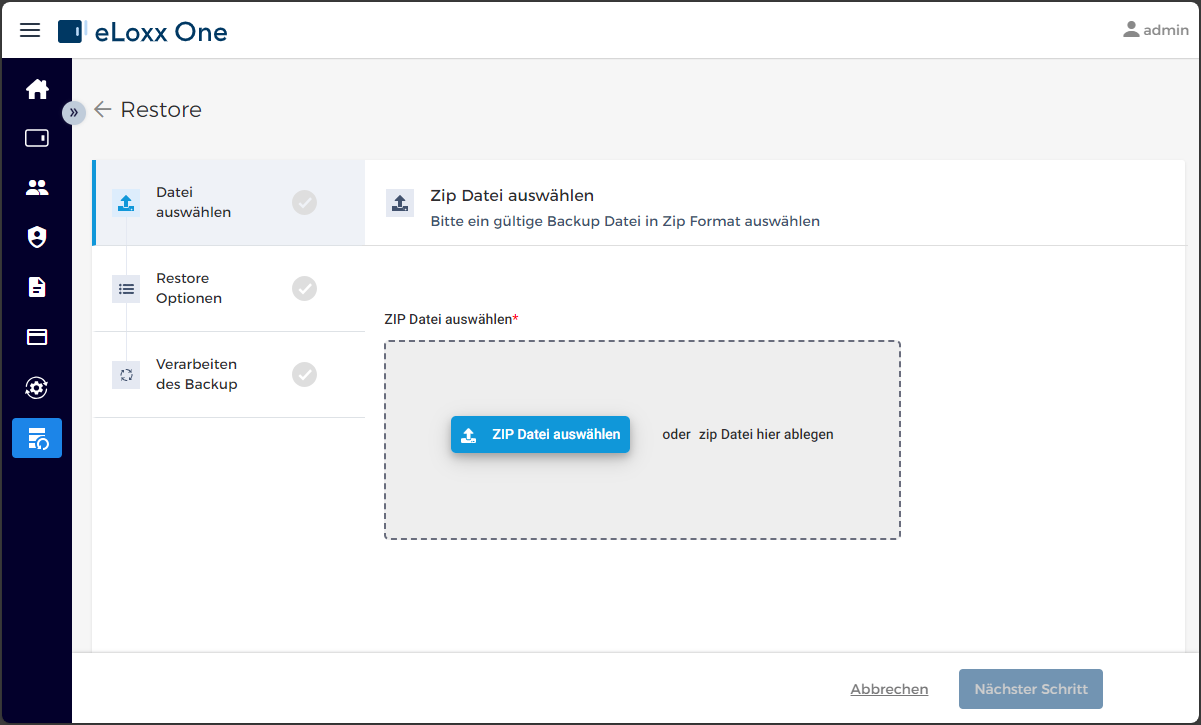Select the Verarbeiten des Backup step
This screenshot has height=725, width=1201.
pos(229,374)
